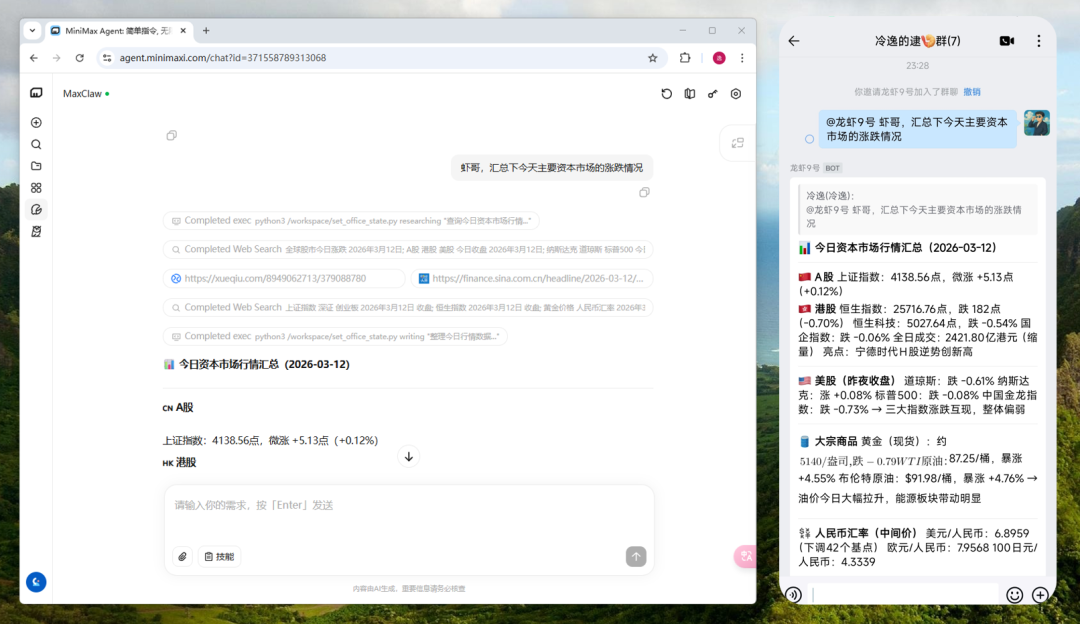This screenshot has height=624, width=1080.
Task: Click the MaxClaw title with green status dot
Action: (x=86, y=94)
